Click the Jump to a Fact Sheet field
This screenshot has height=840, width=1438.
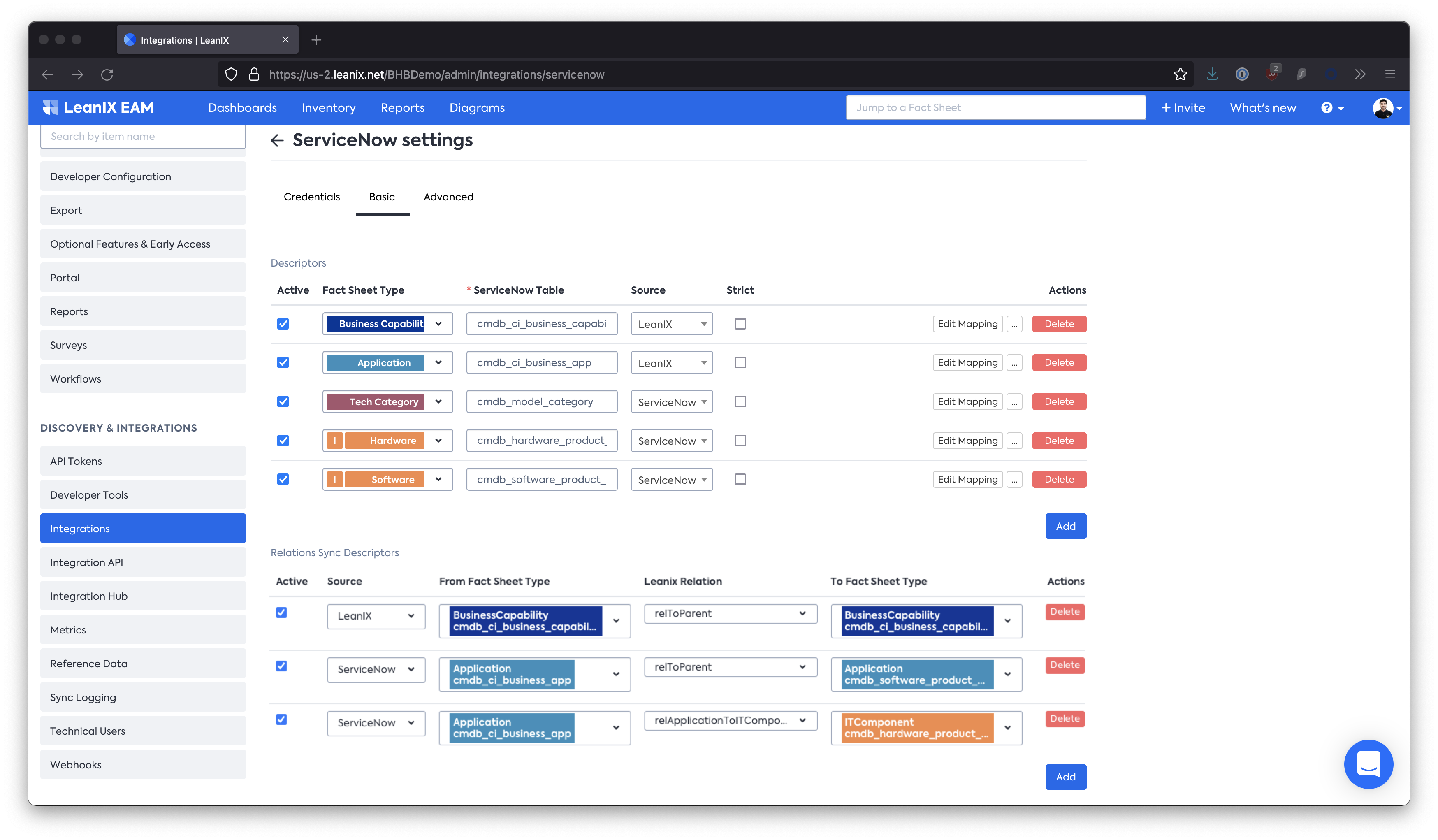(x=995, y=108)
